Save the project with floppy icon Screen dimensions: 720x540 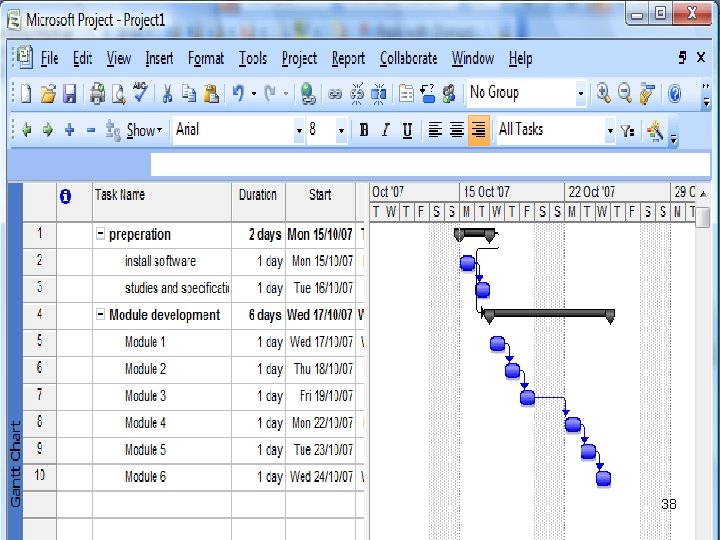(69, 94)
